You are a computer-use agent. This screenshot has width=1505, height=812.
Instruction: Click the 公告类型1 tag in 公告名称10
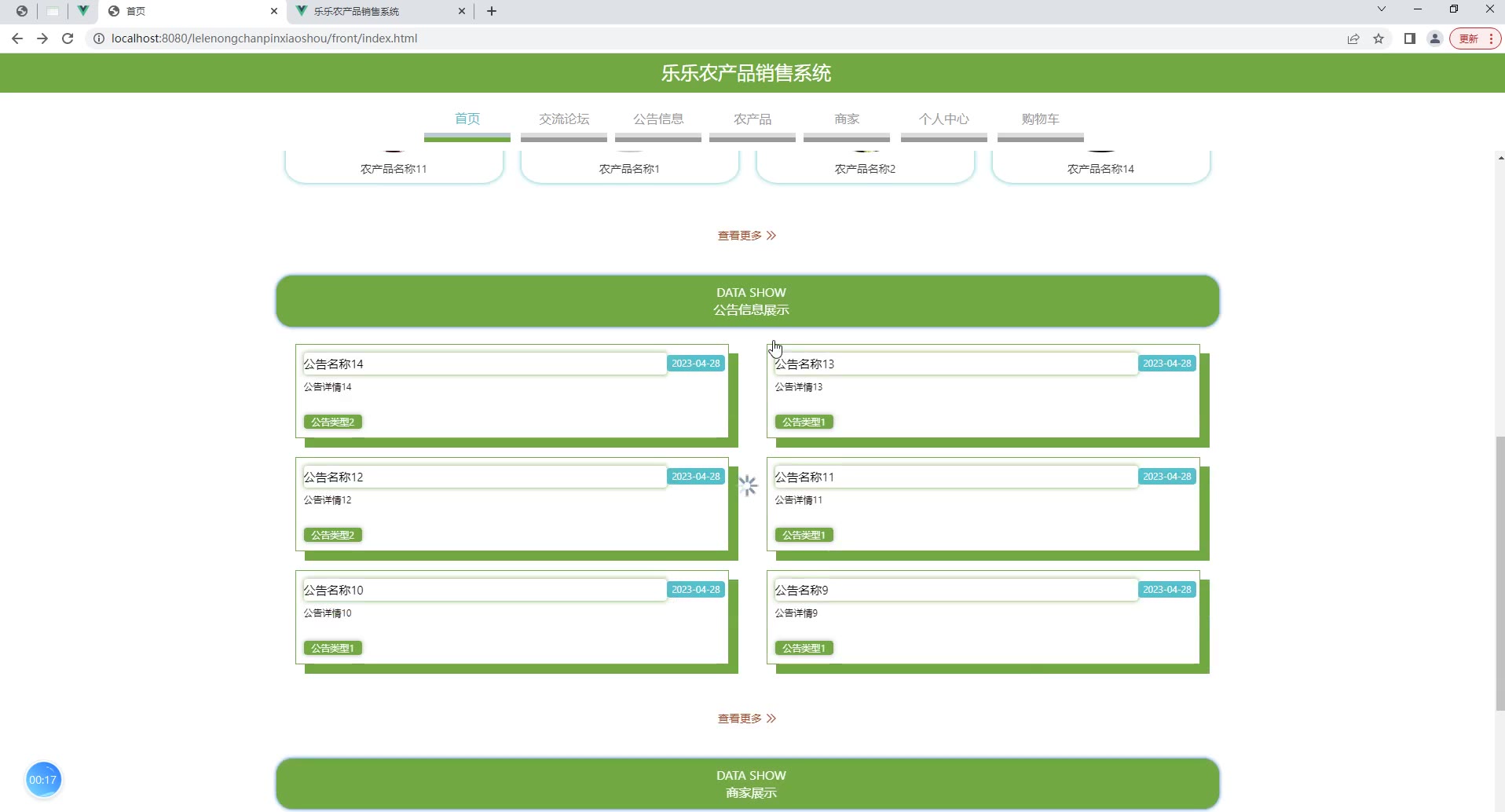point(333,648)
